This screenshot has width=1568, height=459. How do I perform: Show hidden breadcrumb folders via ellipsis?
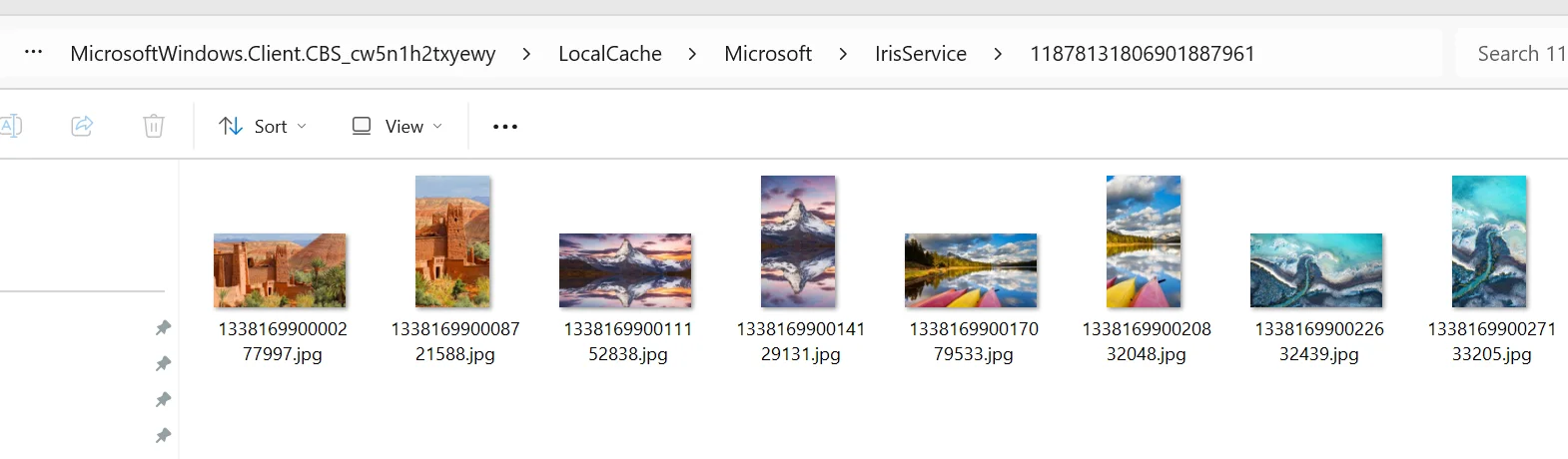click(x=33, y=53)
